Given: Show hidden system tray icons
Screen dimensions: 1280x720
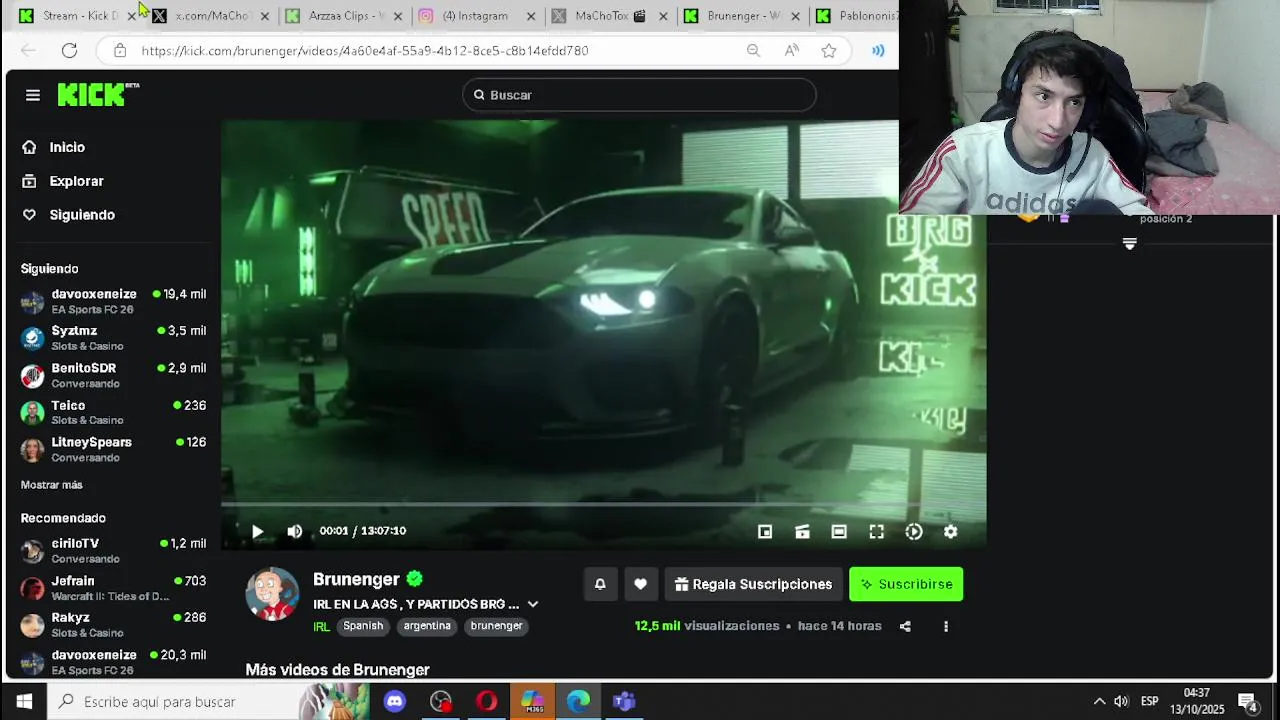Looking at the screenshot, I should tap(1099, 701).
